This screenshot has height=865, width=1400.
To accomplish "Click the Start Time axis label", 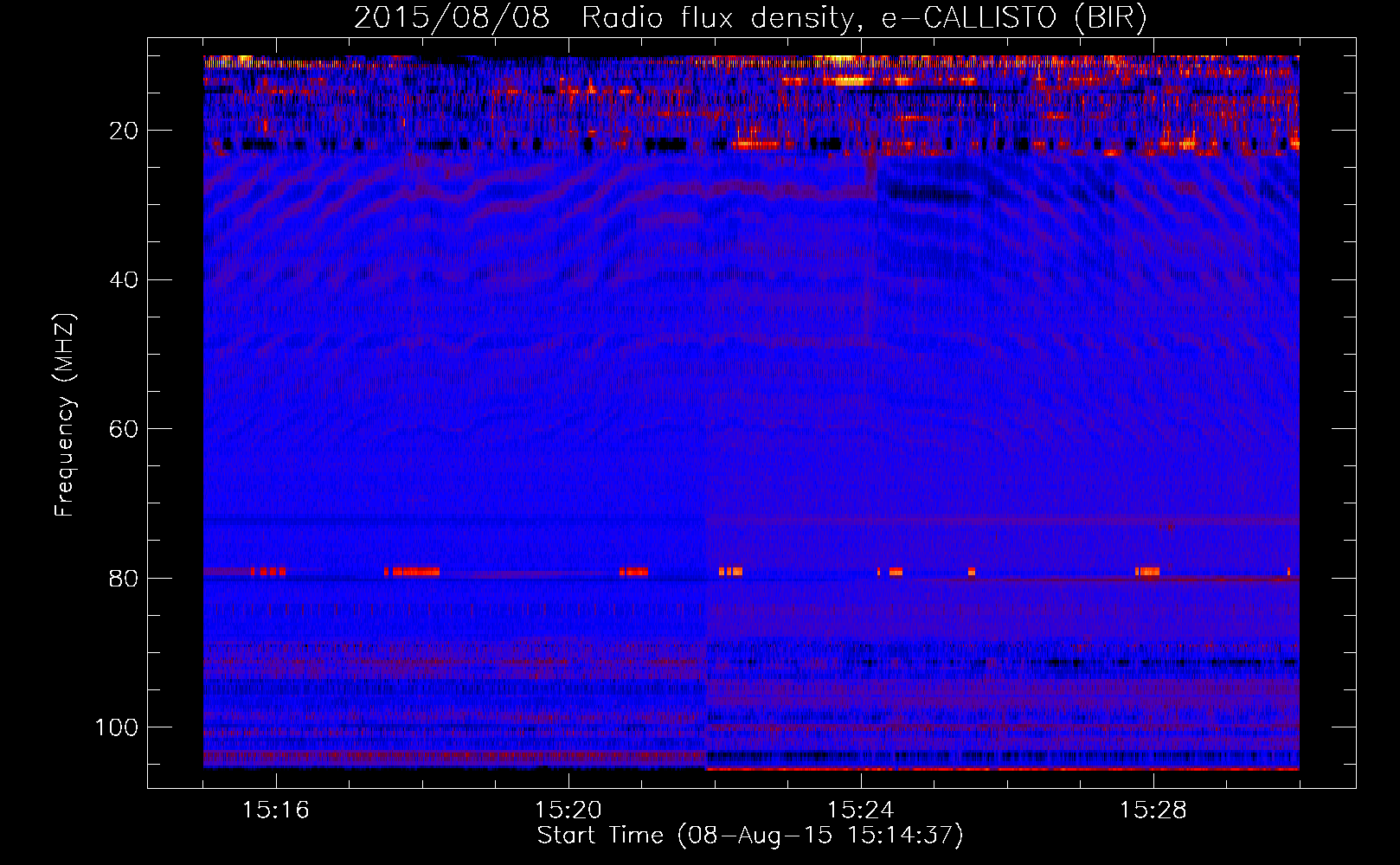I will 750,836.
